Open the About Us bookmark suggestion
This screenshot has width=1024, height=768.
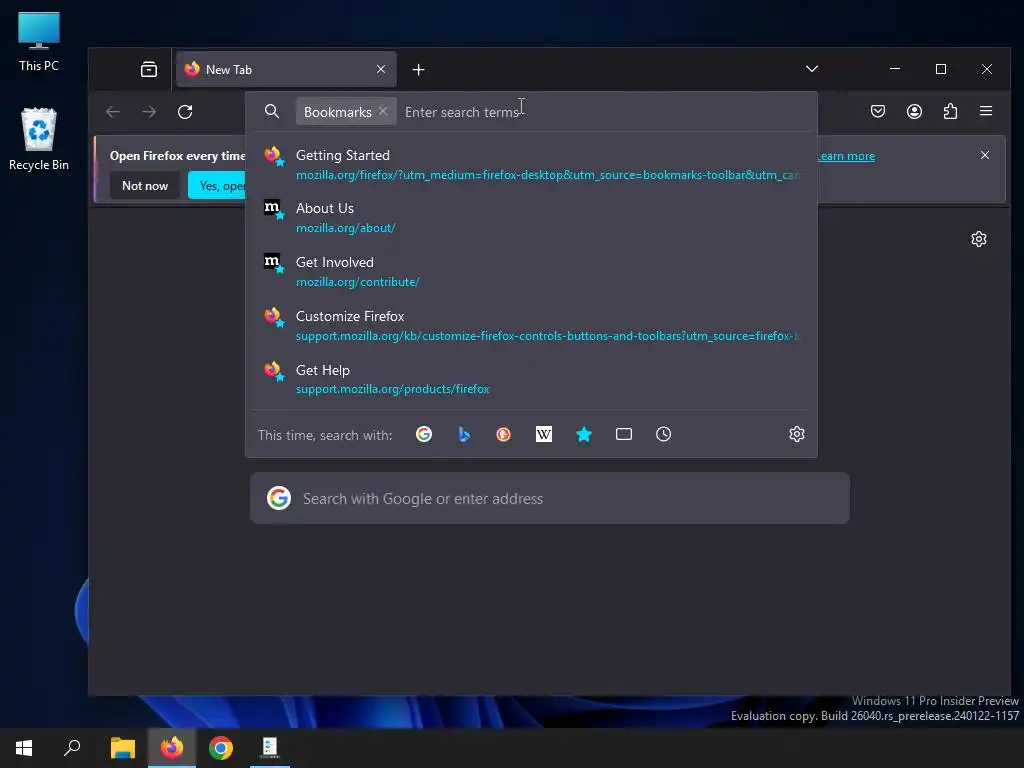[x=531, y=218]
